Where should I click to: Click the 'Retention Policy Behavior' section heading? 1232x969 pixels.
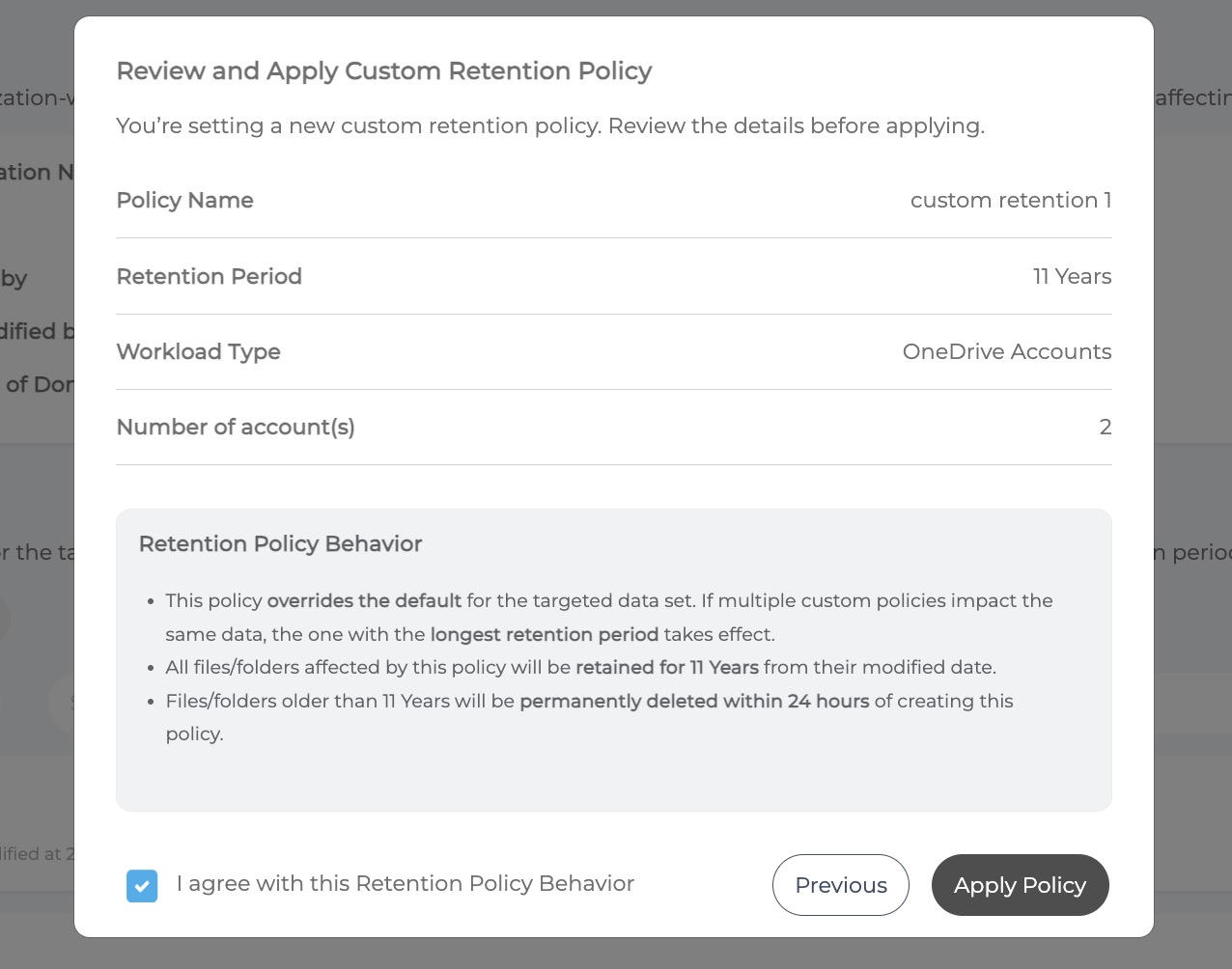[x=280, y=544]
